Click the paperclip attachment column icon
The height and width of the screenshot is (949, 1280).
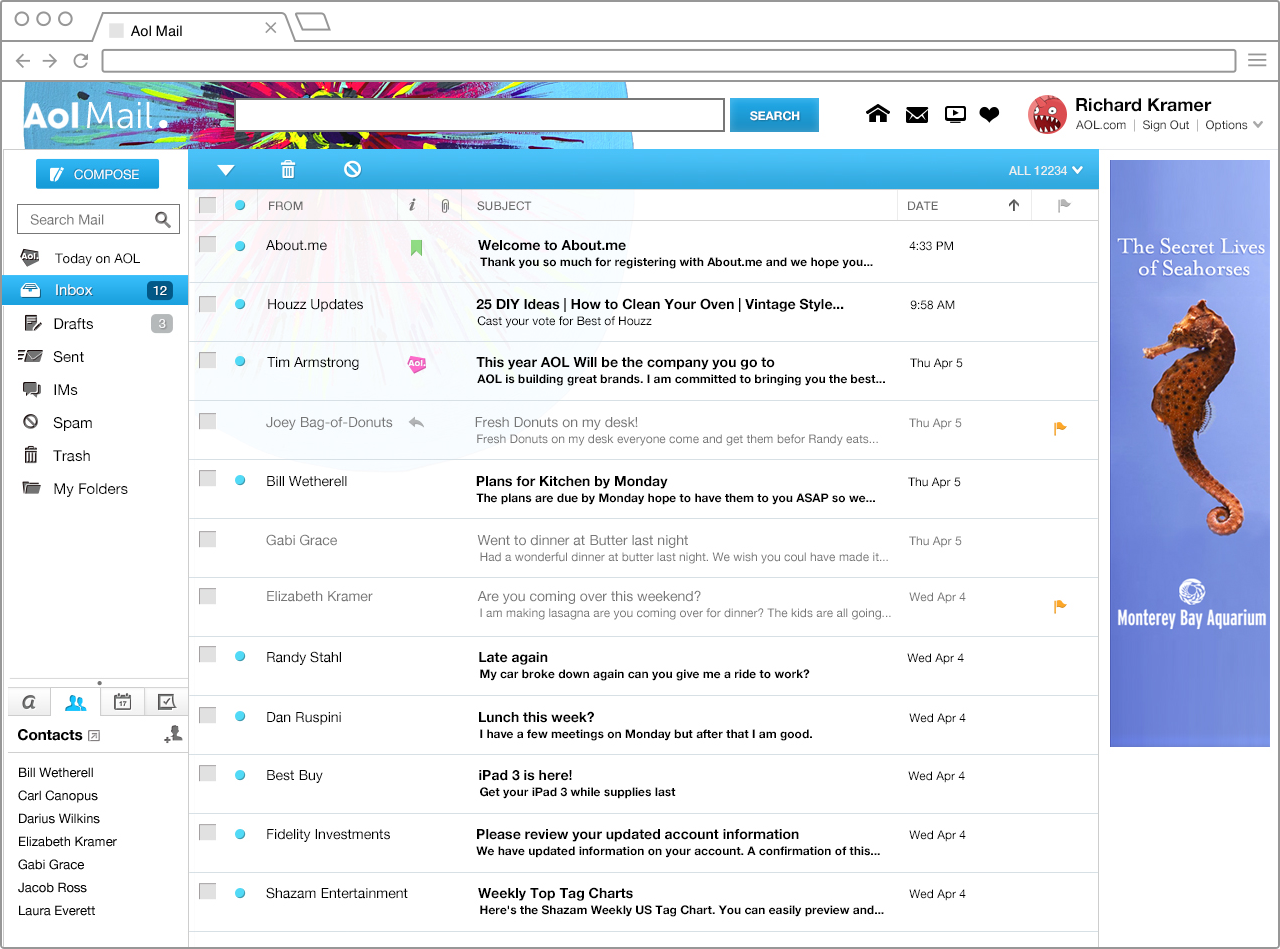tap(445, 206)
